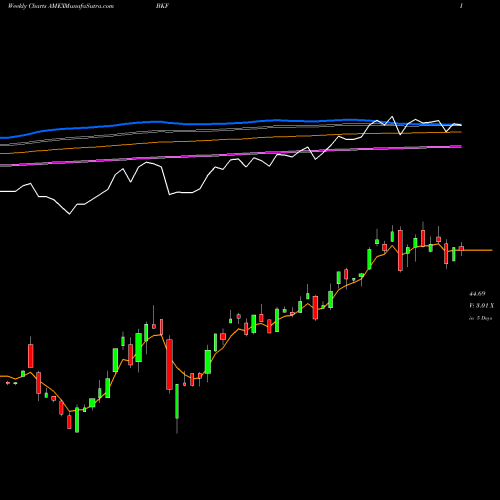Click the white indicator line's lowest trough
500x500 pixels.
click(x=70, y=214)
